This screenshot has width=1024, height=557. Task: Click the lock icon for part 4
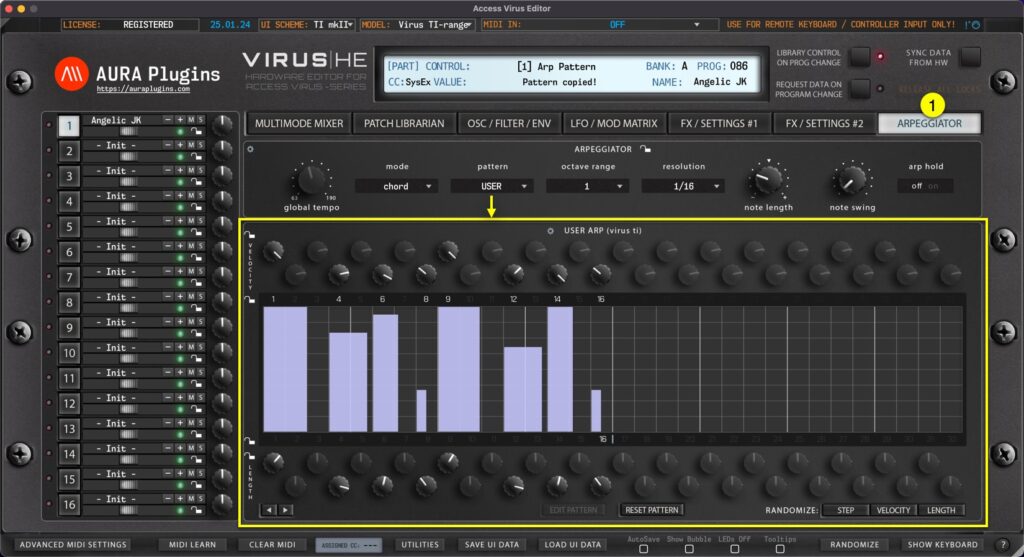[x=196, y=207]
